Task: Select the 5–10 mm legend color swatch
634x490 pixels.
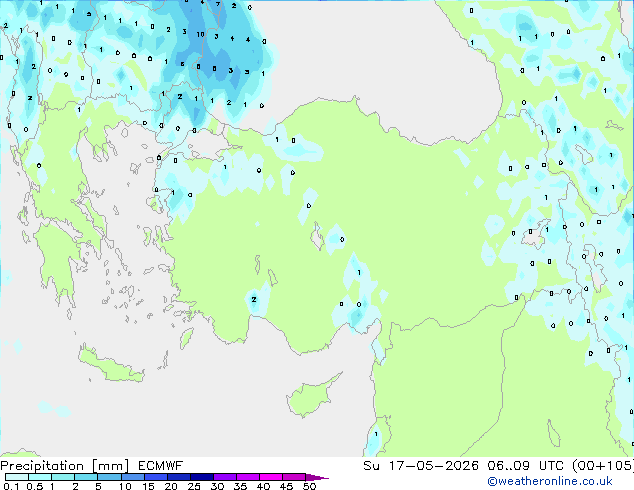Action: (110, 477)
